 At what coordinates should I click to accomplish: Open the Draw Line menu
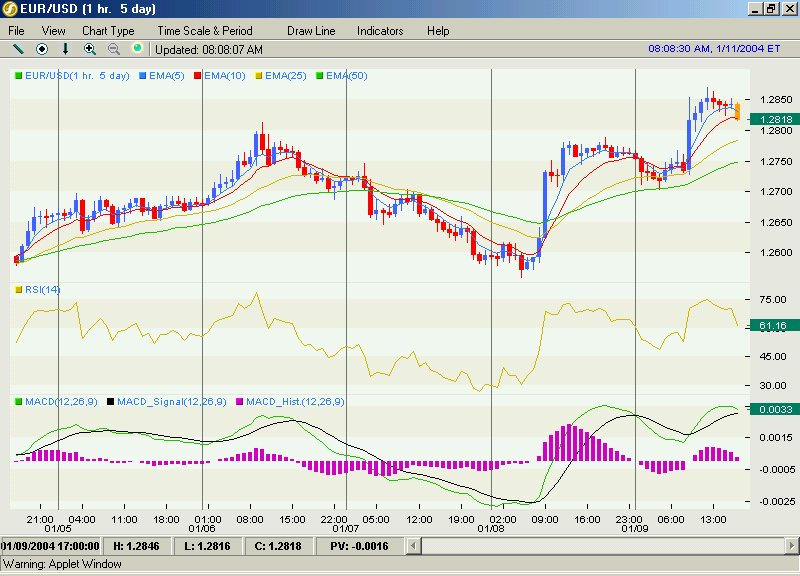(x=311, y=31)
